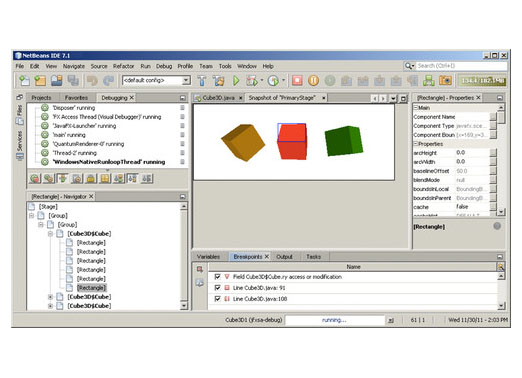Click the Debug Project toolbar icon
This screenshot has height=378, width=522.
[x=252, y=81]
